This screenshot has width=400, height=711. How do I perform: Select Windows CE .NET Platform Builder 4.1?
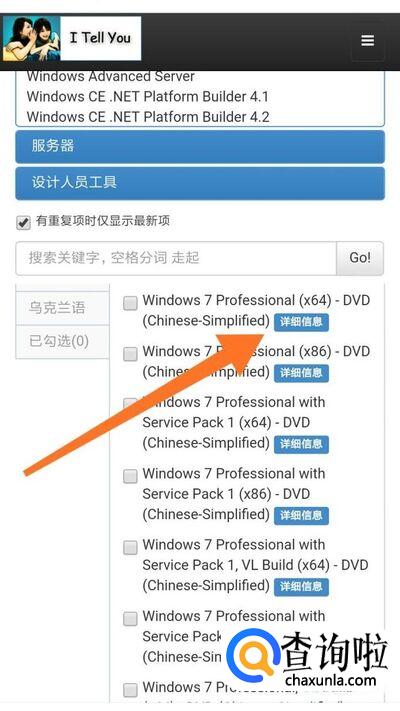click(x=148, y=97)
